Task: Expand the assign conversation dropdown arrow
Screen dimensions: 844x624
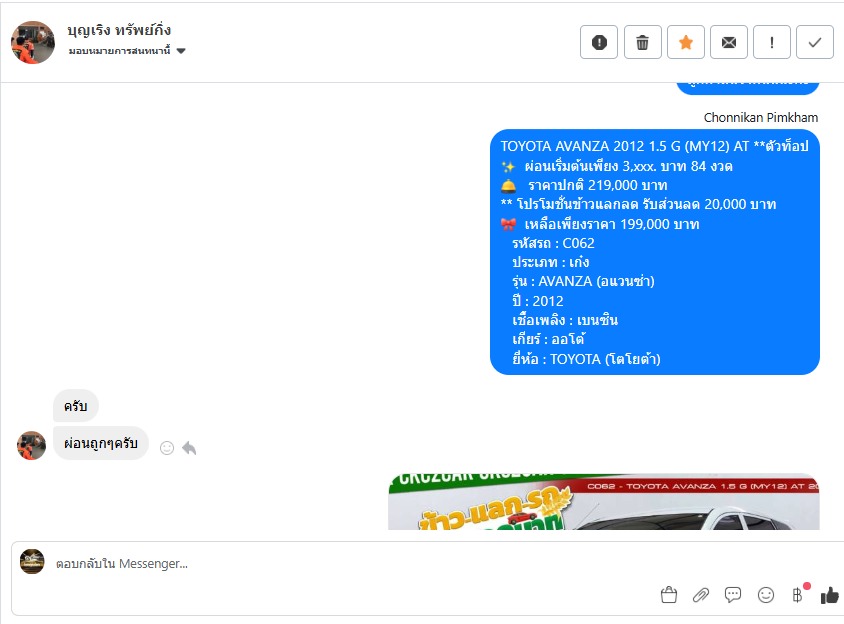Action: tap(181, 51)
